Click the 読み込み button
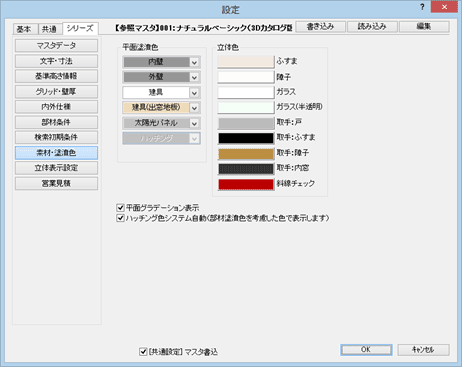 372,27
